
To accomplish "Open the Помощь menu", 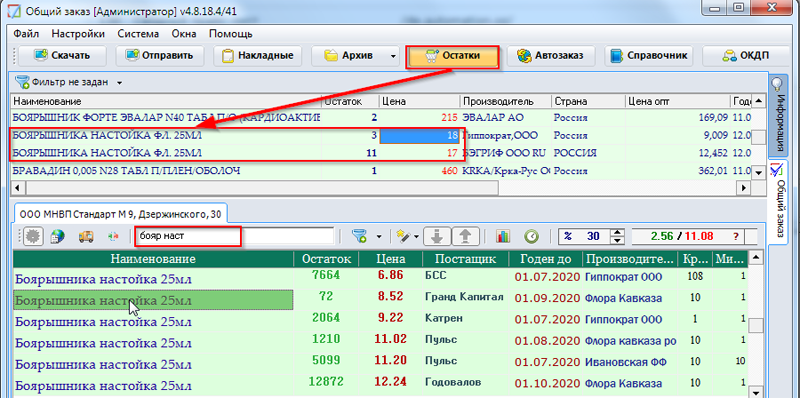I will pos(231,34).
